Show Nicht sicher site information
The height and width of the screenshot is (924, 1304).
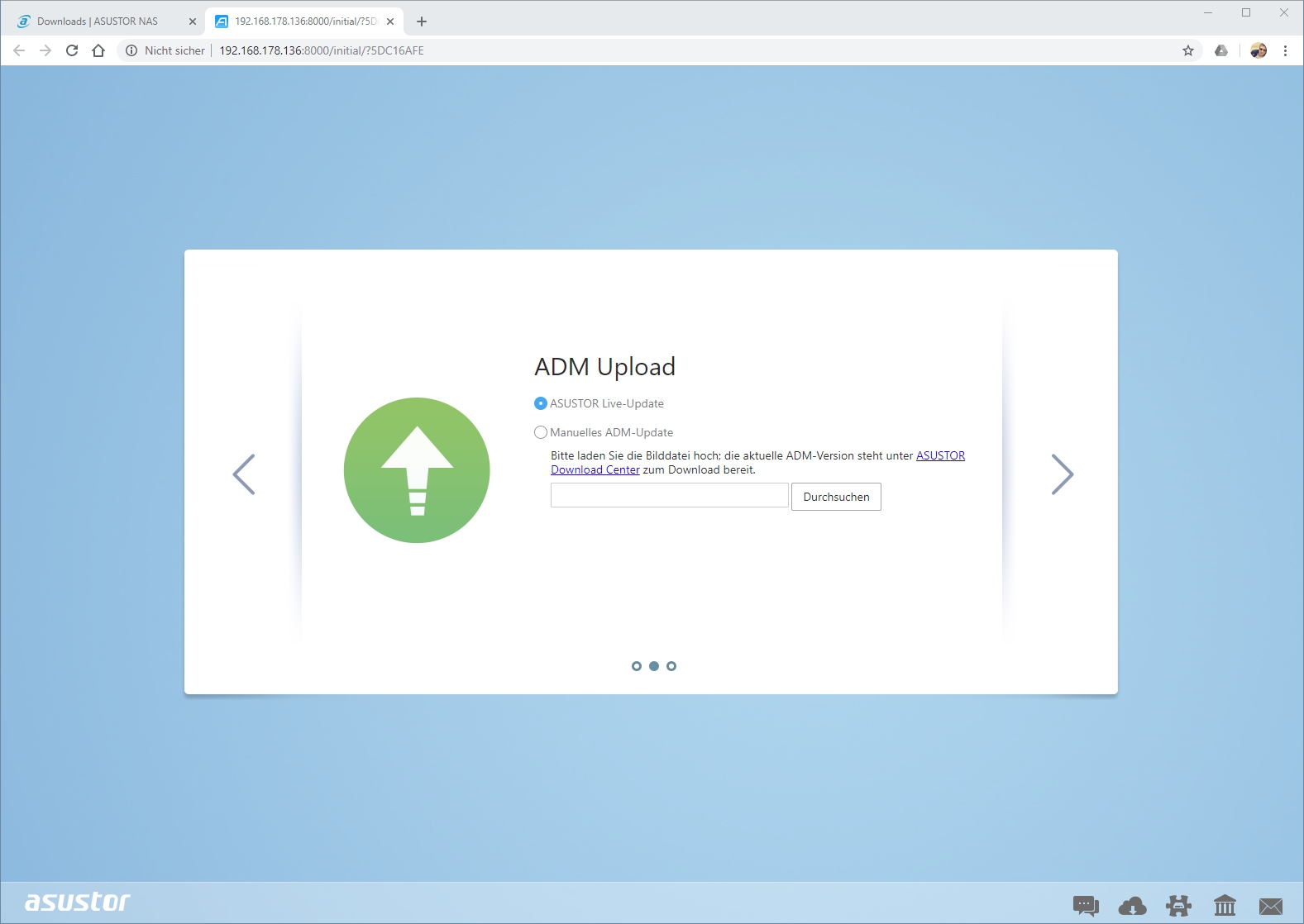[165, 50]
